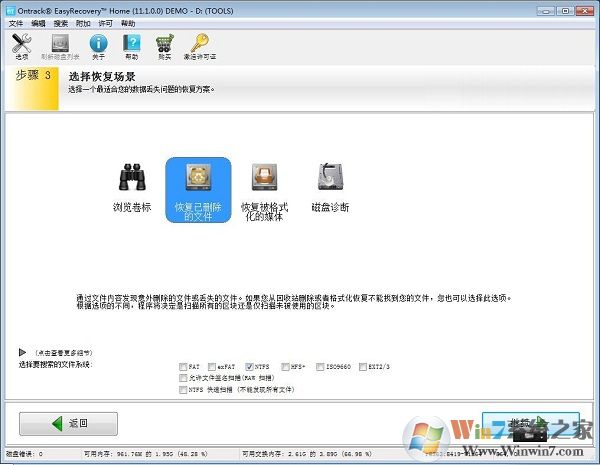Image resolution: width=600 pixels, height=465 pixels.
Task: Click the 返回 back button
Action: (x=68, y=423)
